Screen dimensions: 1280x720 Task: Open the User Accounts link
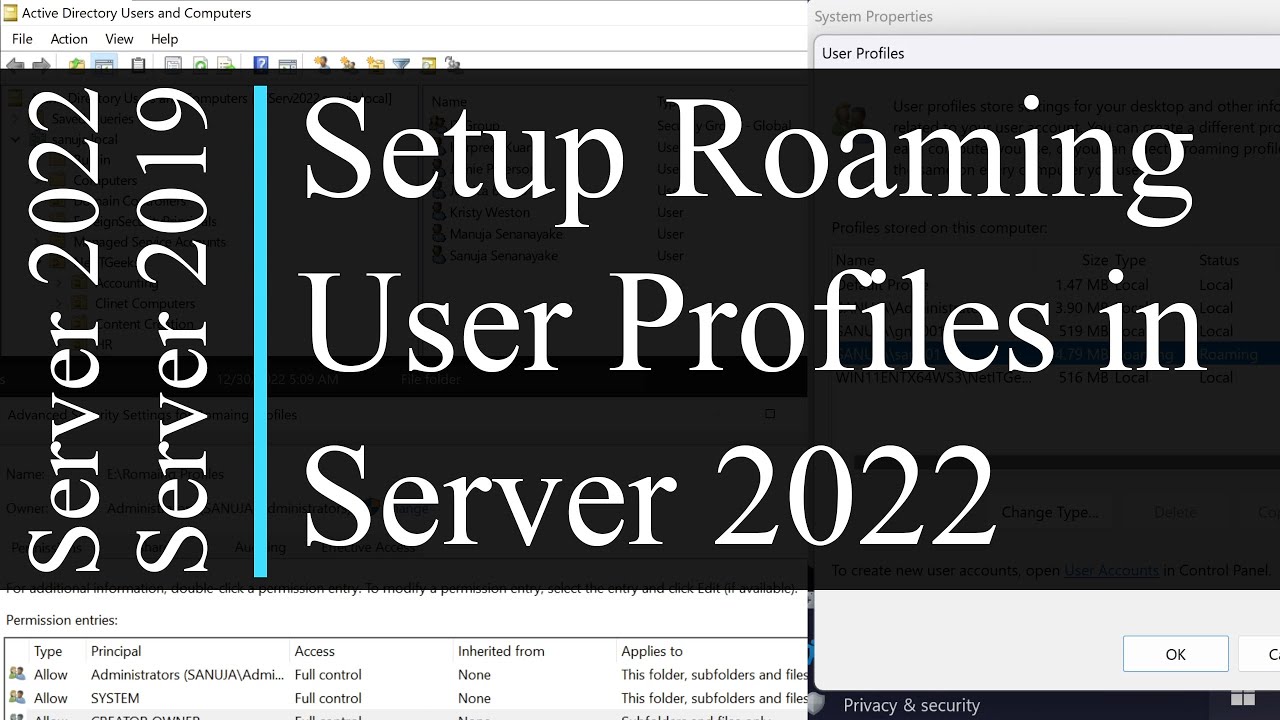point(1111,571)
